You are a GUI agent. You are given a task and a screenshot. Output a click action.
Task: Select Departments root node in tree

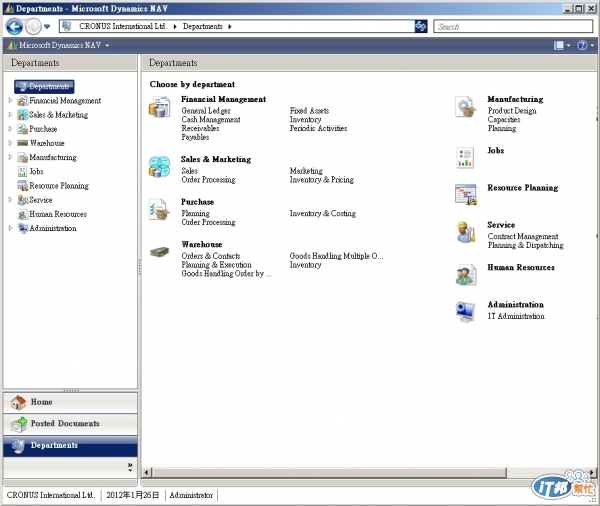pos(44,87)
